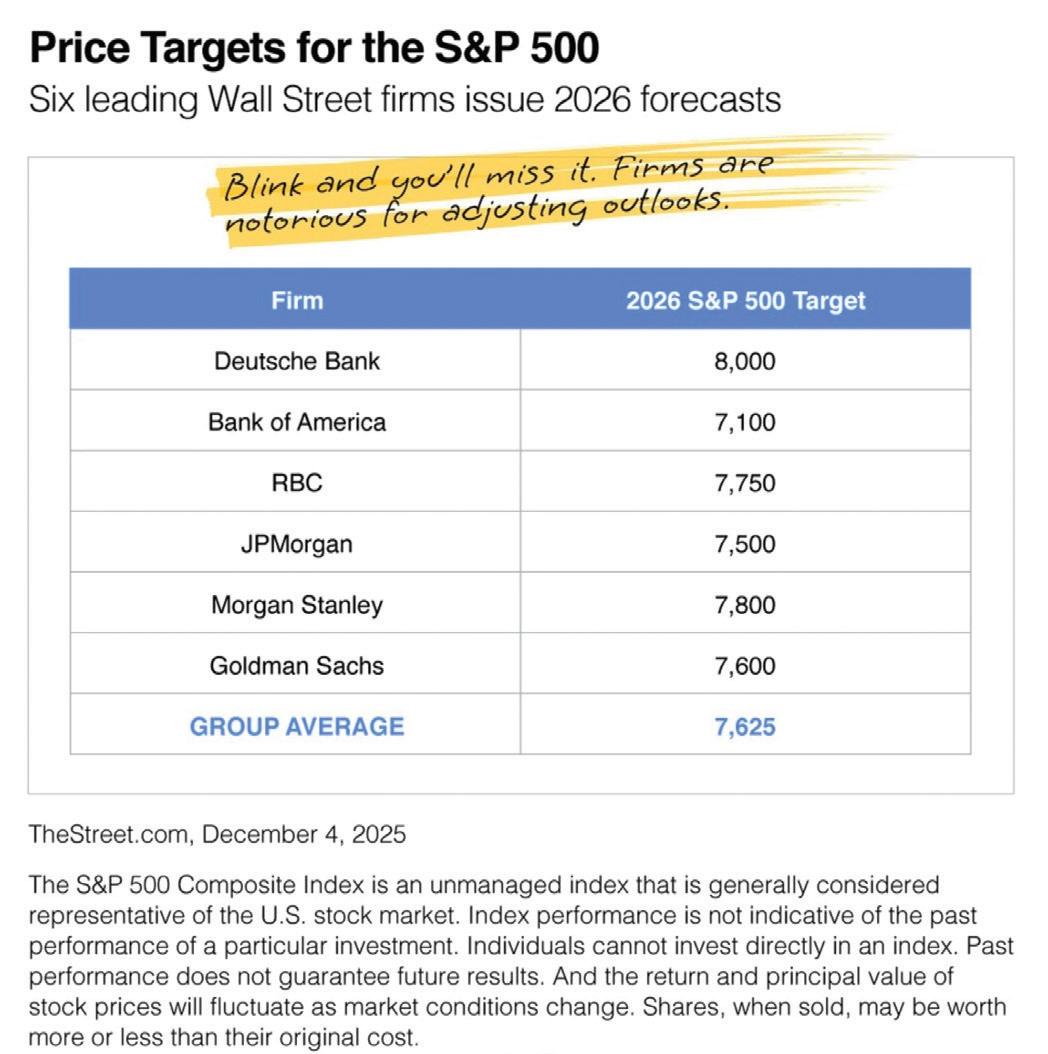1048x1054 pixels.
Task: Click the 7,625 average value
Action: click(745, 727)
